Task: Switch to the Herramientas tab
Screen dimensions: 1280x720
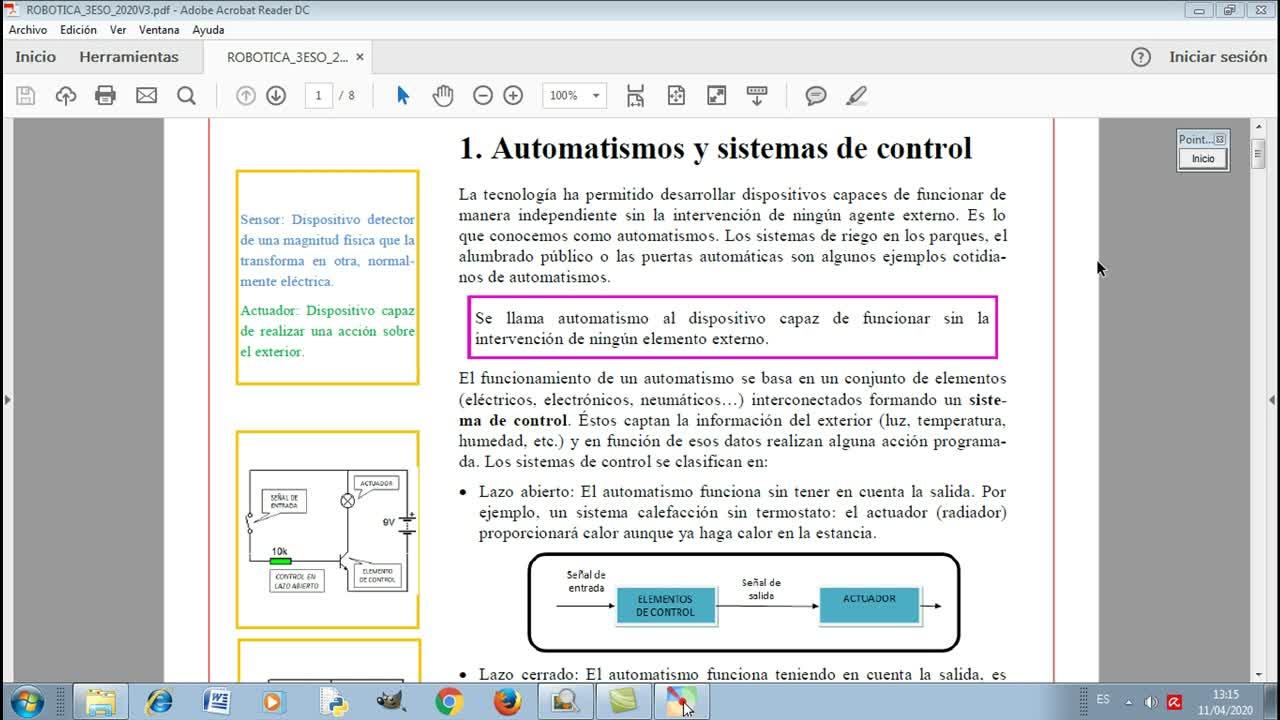Action: [x=129, y=57]
